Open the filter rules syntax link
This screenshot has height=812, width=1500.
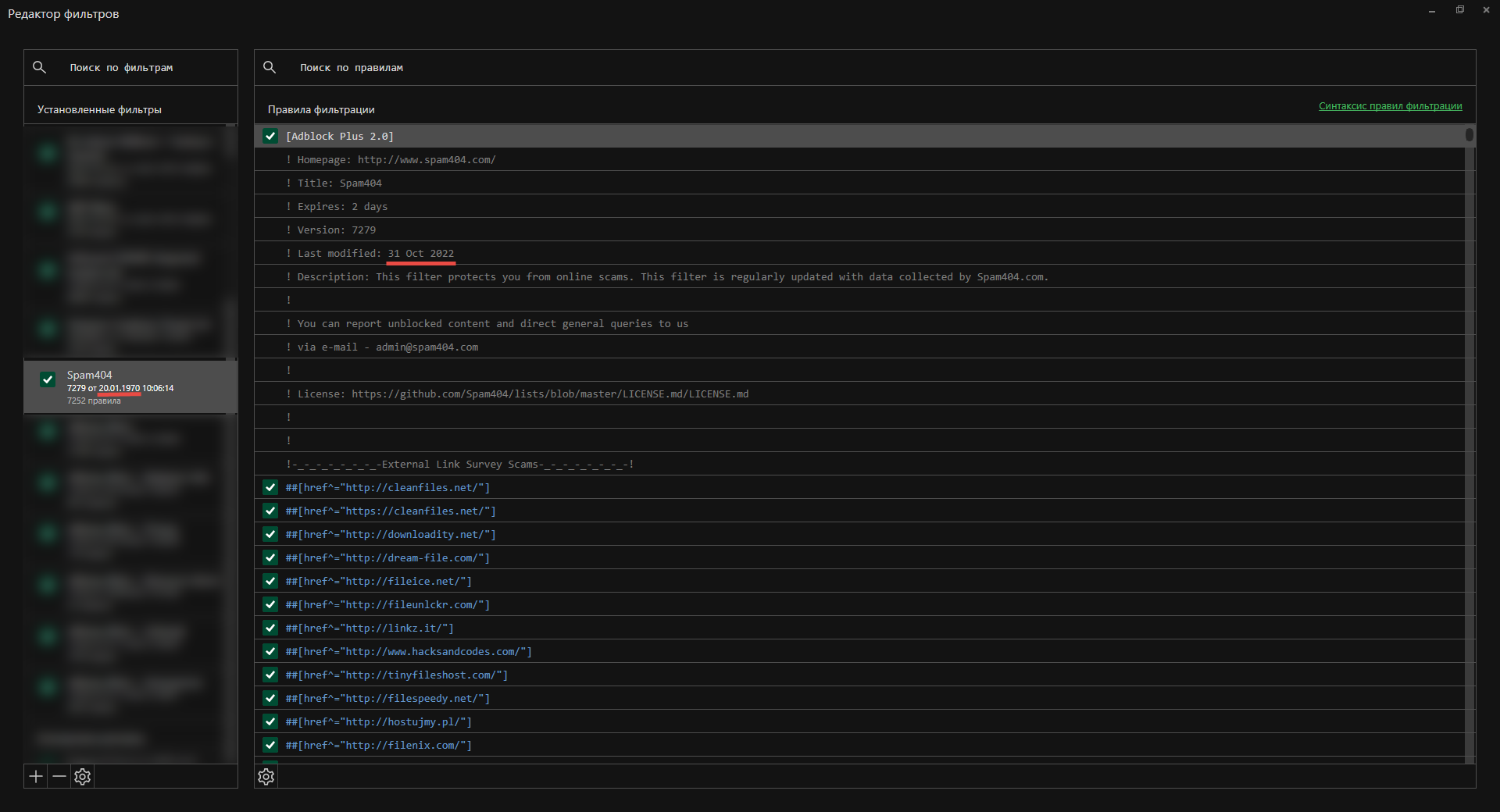[x=1390, y=106]
